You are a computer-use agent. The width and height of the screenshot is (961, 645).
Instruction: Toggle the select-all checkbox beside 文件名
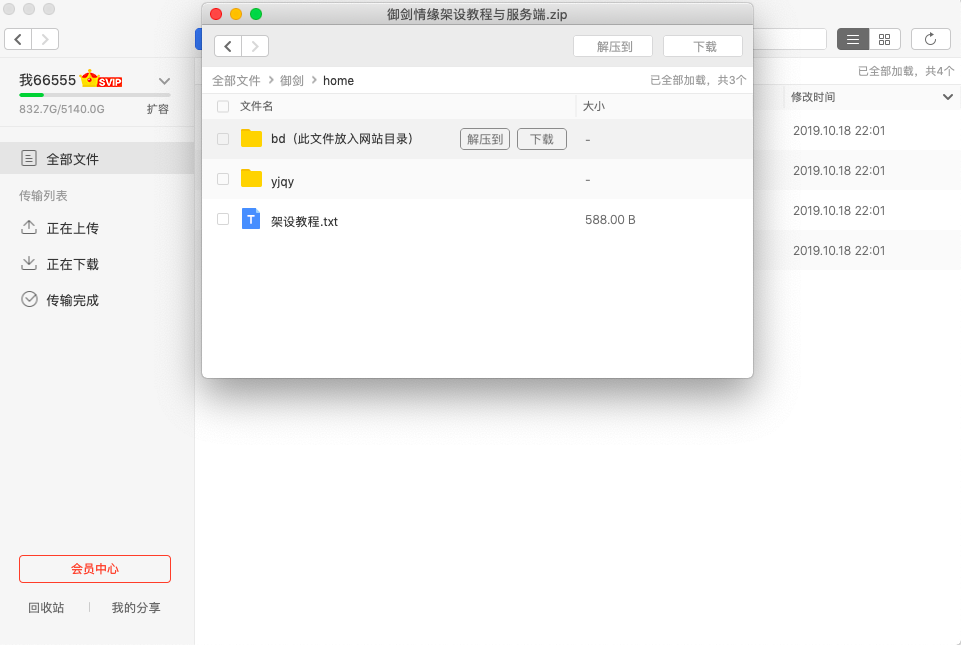pos(223,106)
